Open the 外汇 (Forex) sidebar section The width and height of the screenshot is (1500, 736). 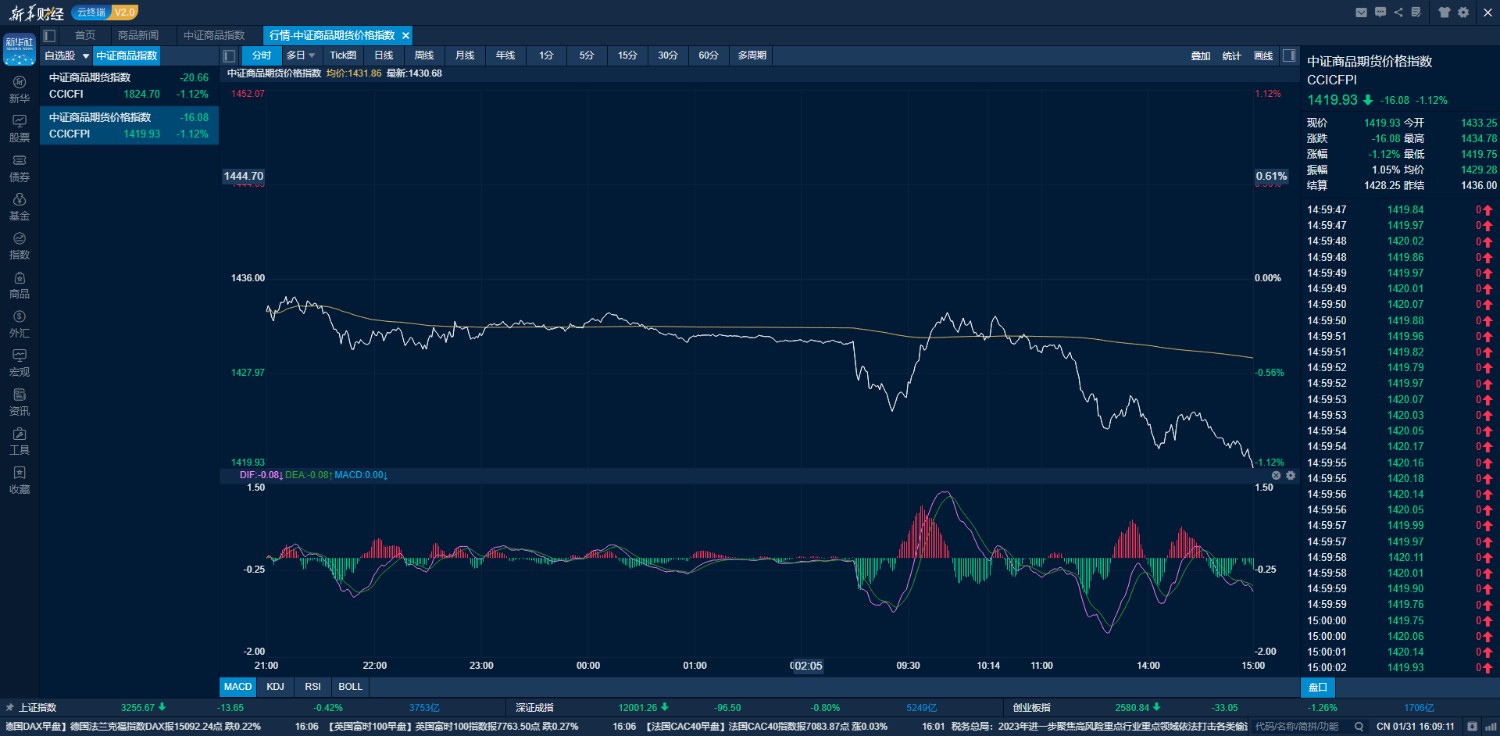click(19, 323)
